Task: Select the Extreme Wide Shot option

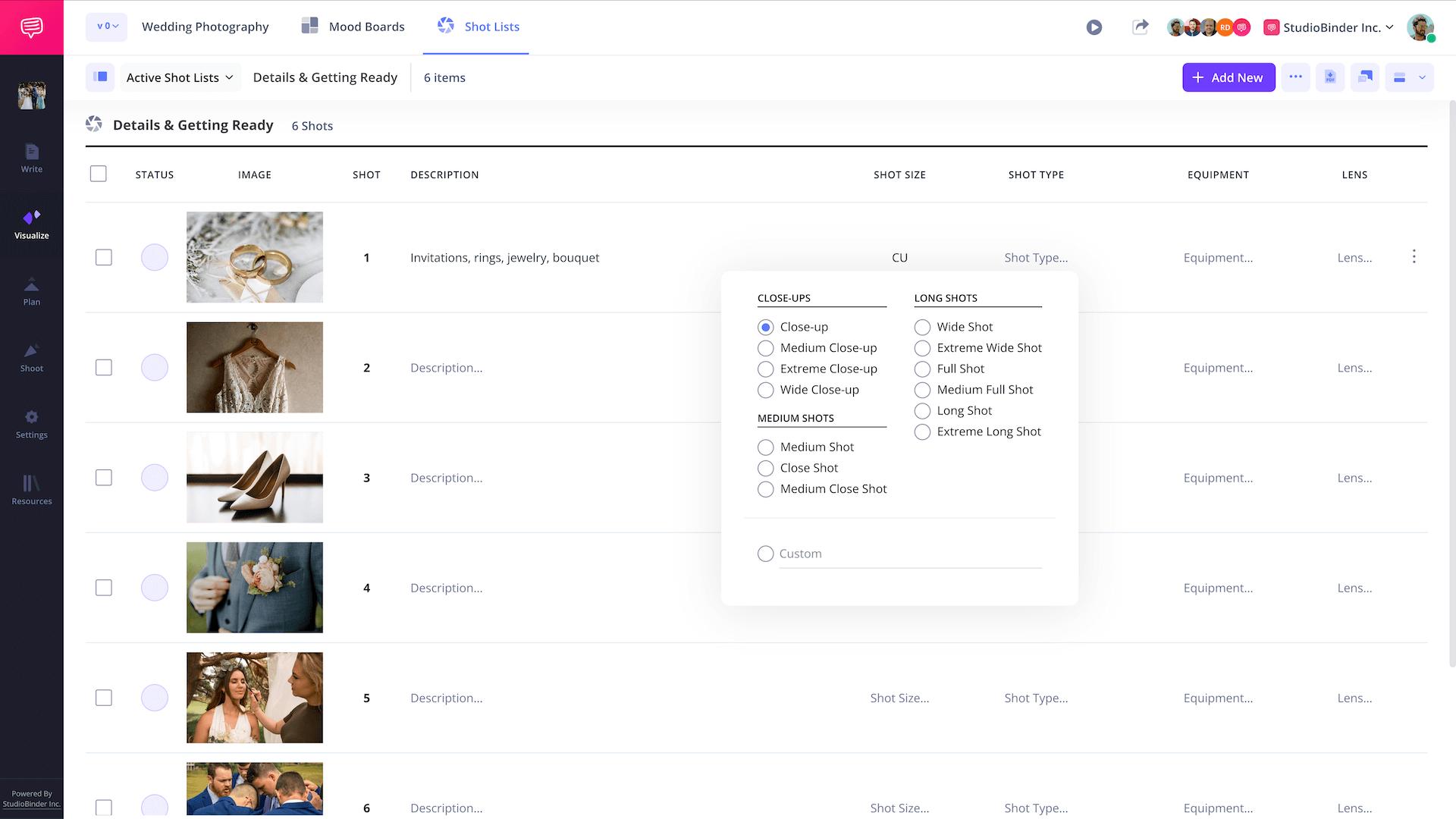Action: 922,348
